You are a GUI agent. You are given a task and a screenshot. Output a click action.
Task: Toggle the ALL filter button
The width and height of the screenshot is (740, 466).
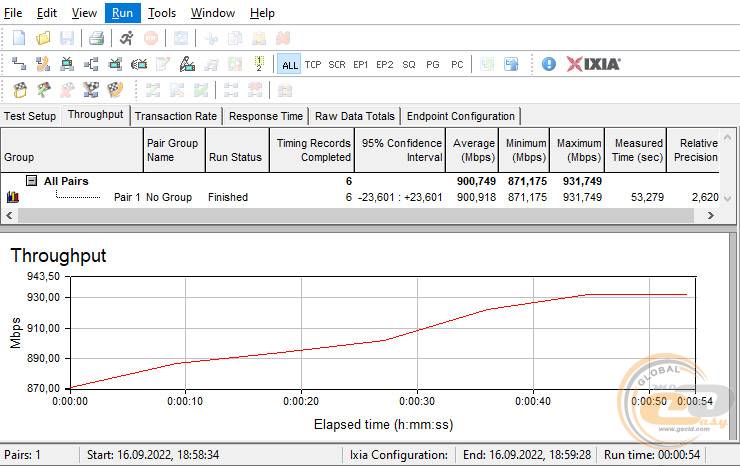(289, 65)
